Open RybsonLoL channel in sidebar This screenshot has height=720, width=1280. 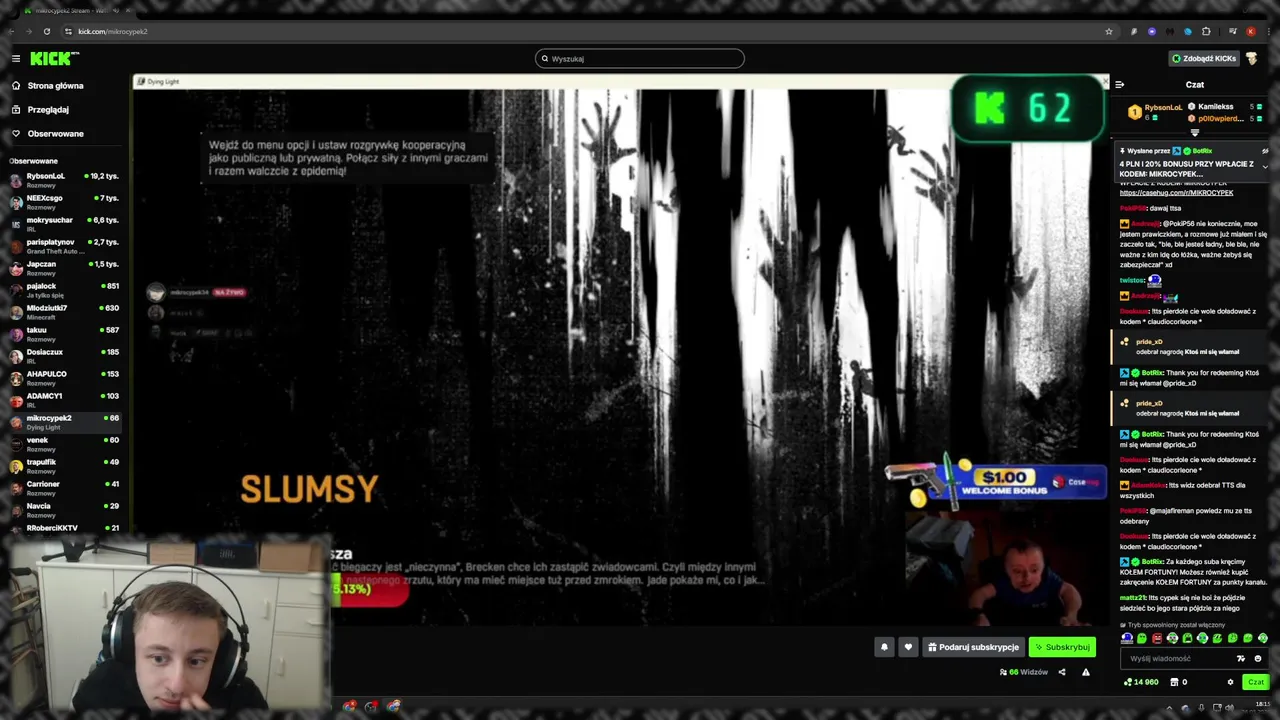tap(64, 180)
